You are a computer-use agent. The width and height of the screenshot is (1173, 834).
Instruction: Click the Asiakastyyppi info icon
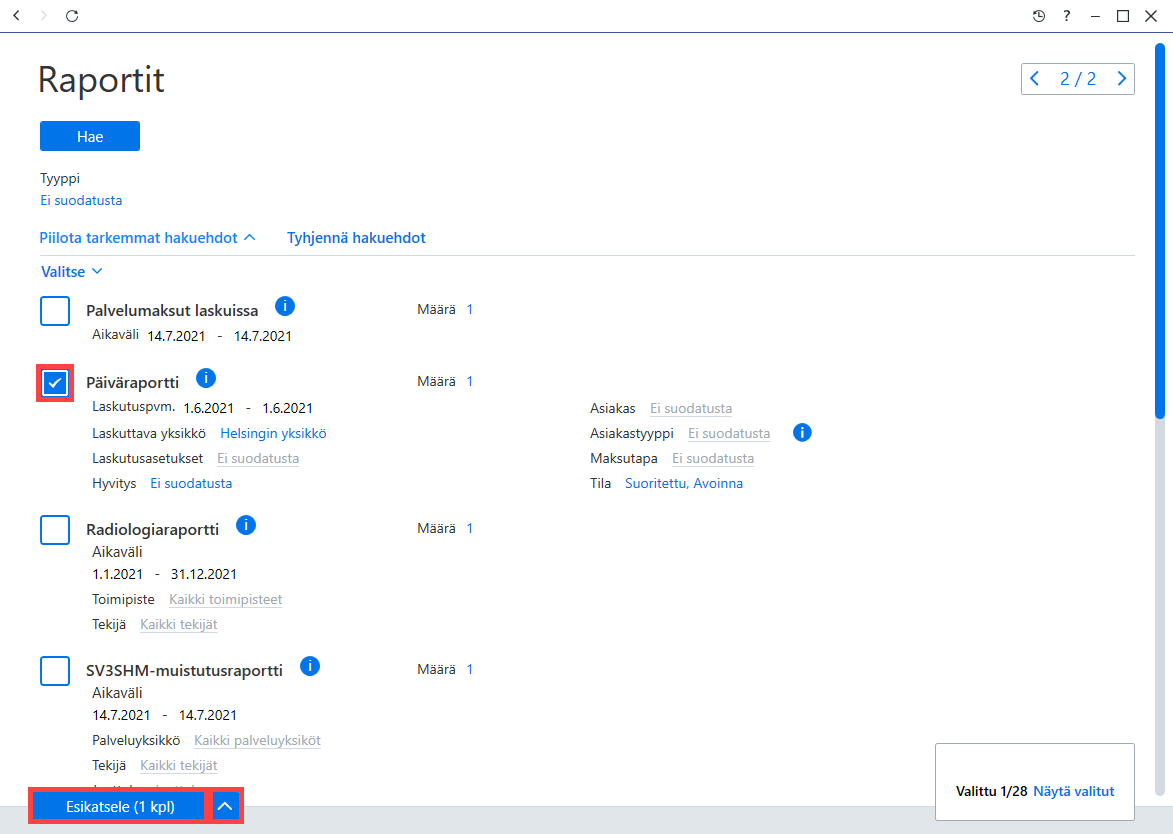(802, 432)
